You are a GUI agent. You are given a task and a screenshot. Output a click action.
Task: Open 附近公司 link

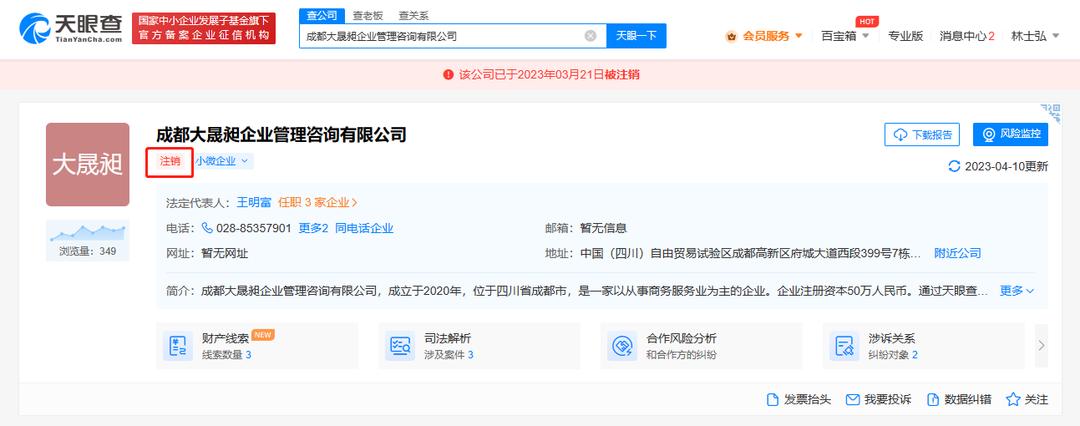[x=957, y=253]
